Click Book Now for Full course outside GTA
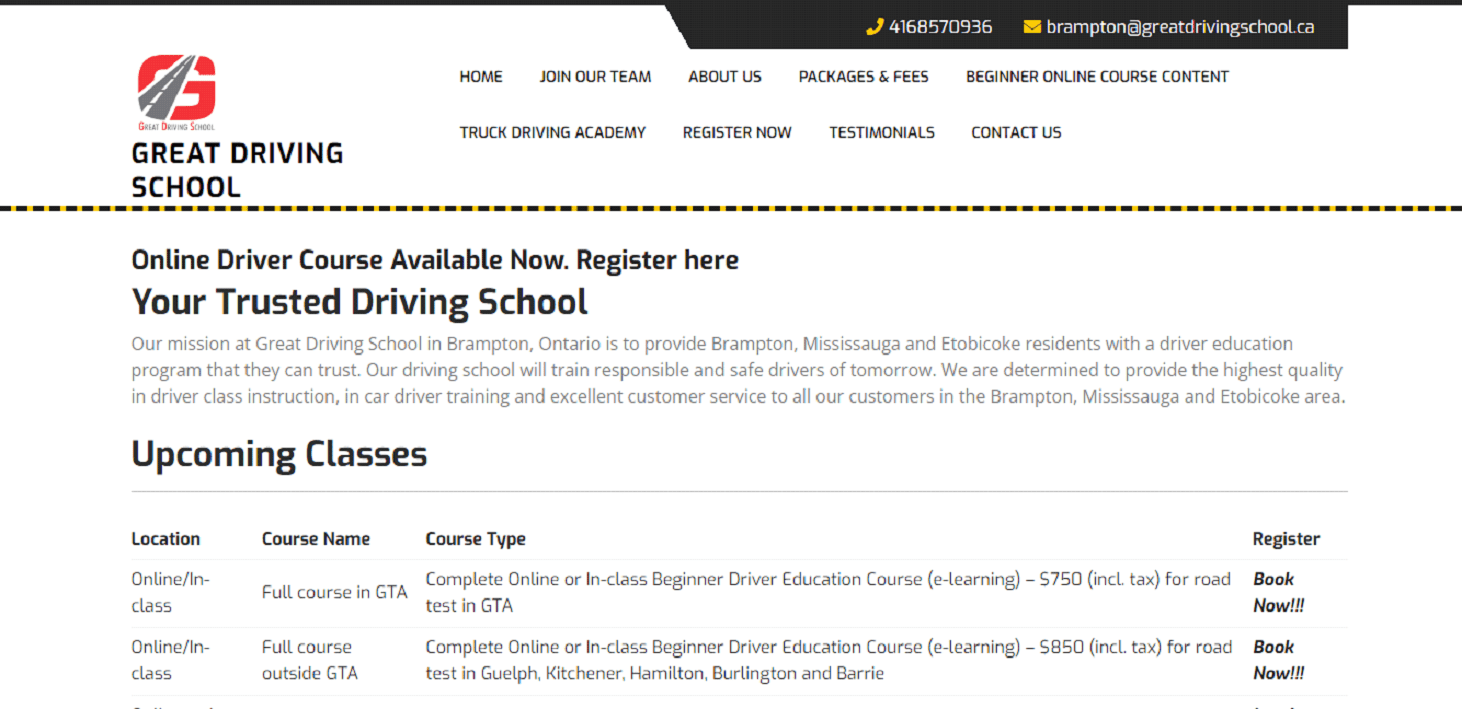This screenshot has height=709, width=1462. coord(1279,660)
